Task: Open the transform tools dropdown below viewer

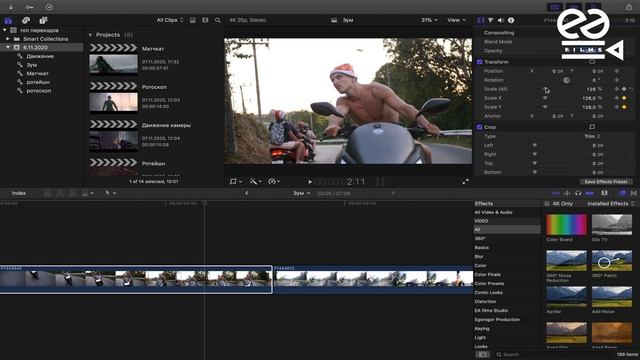Action: (x=236, y=182)
